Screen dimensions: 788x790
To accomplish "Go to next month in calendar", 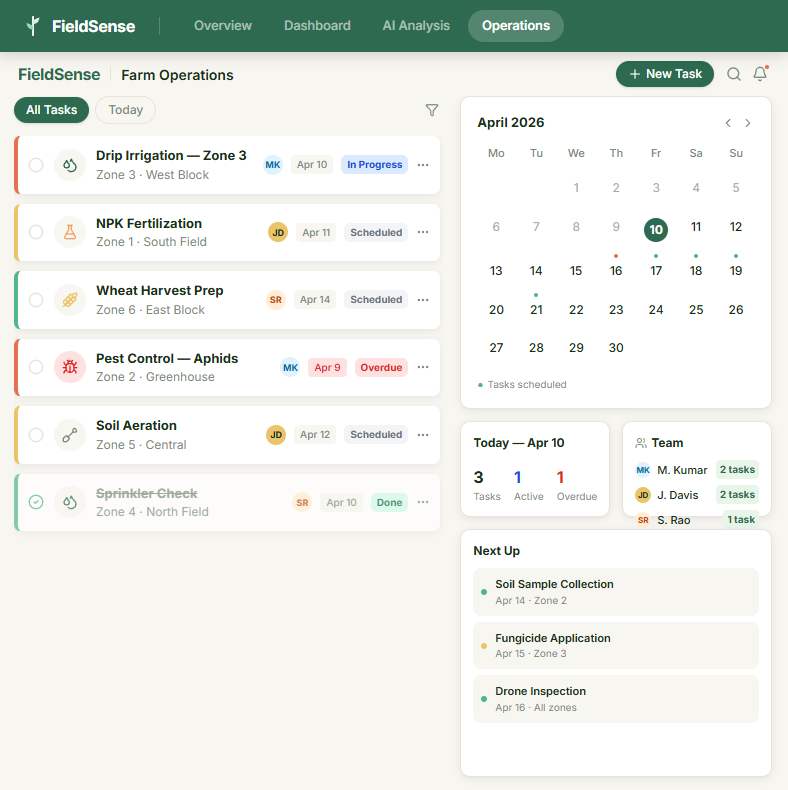I will (748, 123).
